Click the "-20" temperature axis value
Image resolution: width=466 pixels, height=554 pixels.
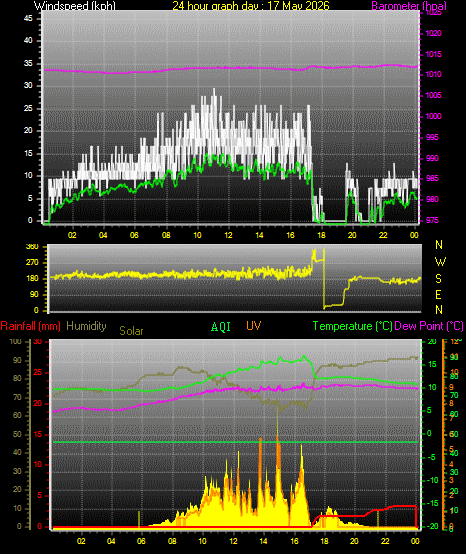point(433,526)
